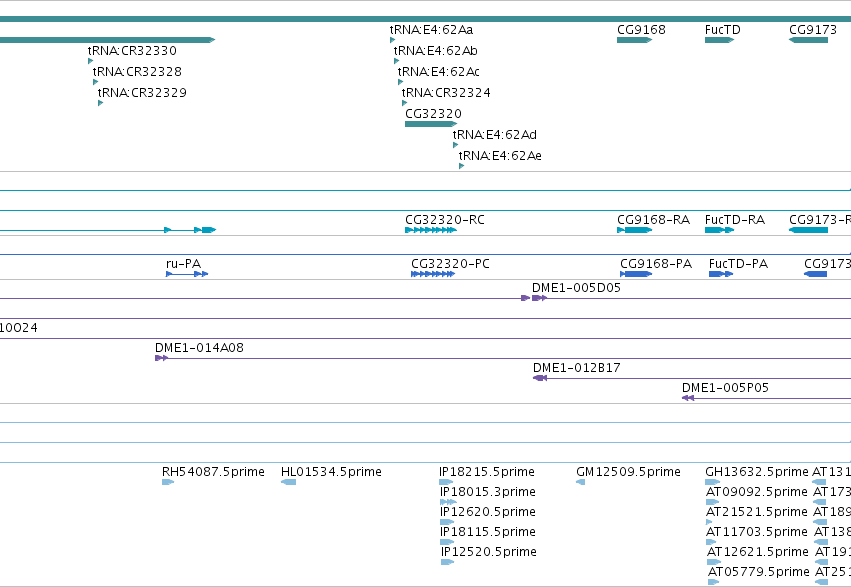Click the AT11703.5prime EST glyph
The width and height of the screenshot is (851, 587).
click(x=711, y=542)
